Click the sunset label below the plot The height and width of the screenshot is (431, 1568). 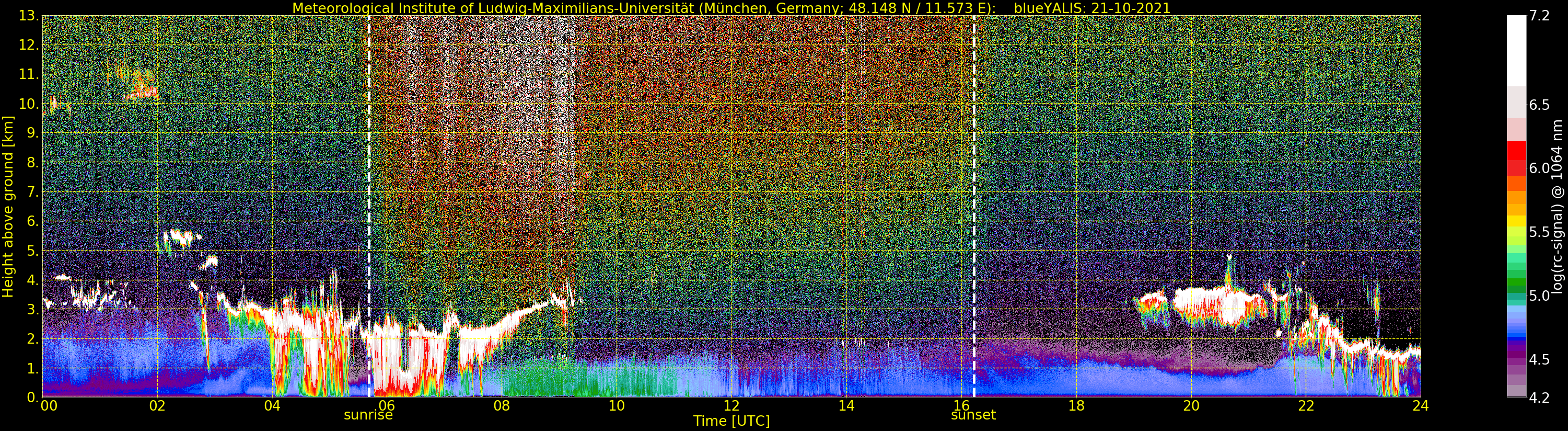(x=973, y=415)
